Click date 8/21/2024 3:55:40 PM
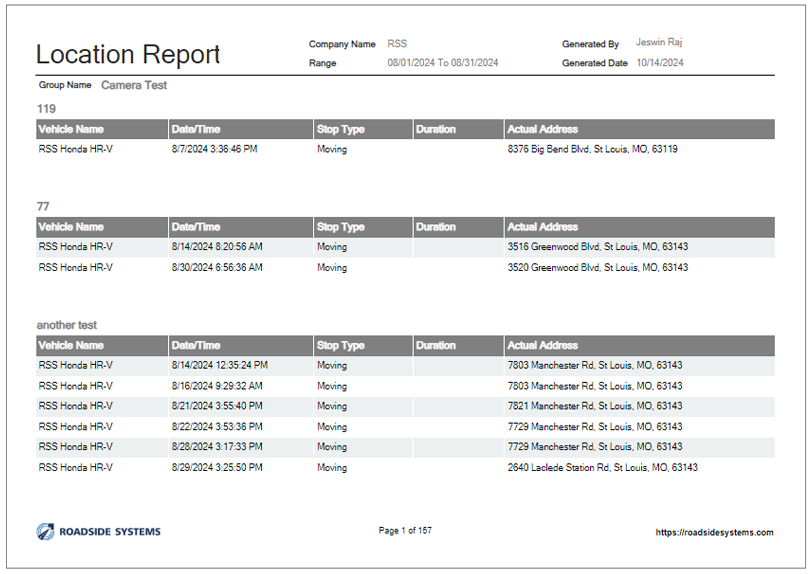This screenshot has height=574, width=812. click(217, 406)
